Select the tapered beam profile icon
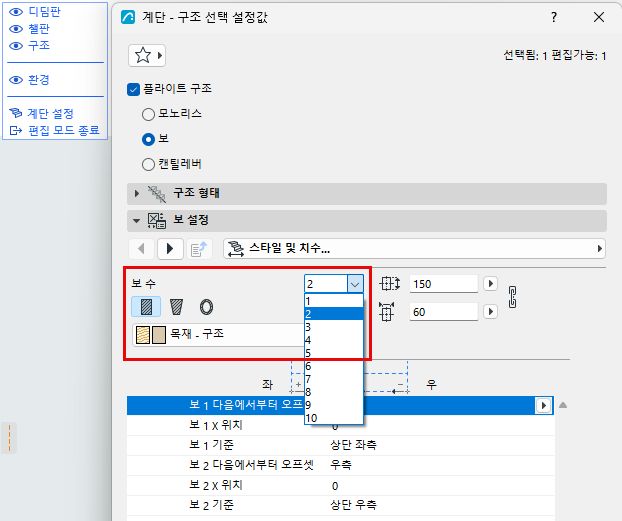Screen dimensions: 622x521 coord(176,307)
